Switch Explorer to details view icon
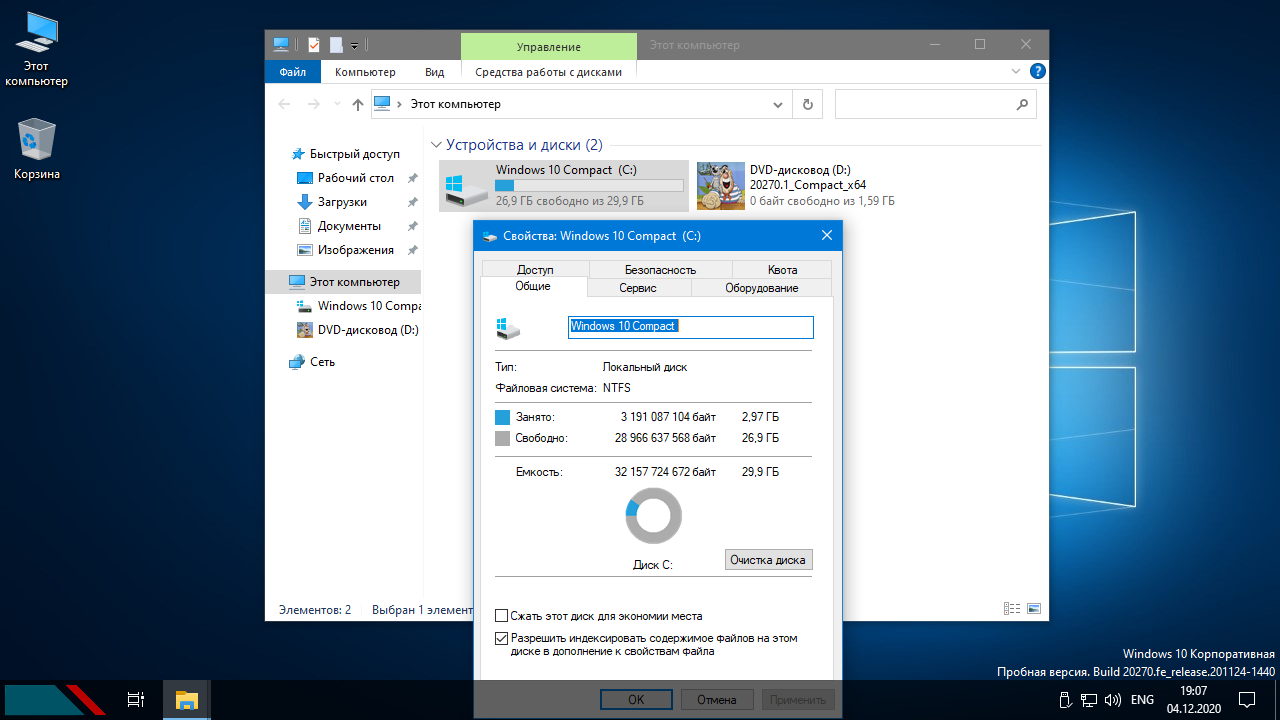The image size is (1280, 720). 1012,609
